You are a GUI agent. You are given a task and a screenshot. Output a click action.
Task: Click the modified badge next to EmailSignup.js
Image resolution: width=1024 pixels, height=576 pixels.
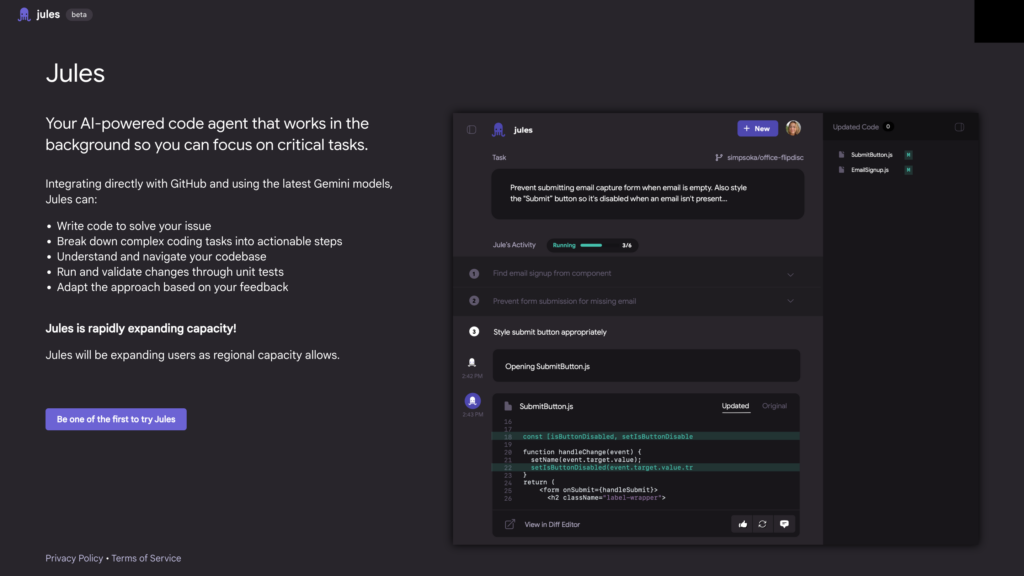click(x=908, y=170)
